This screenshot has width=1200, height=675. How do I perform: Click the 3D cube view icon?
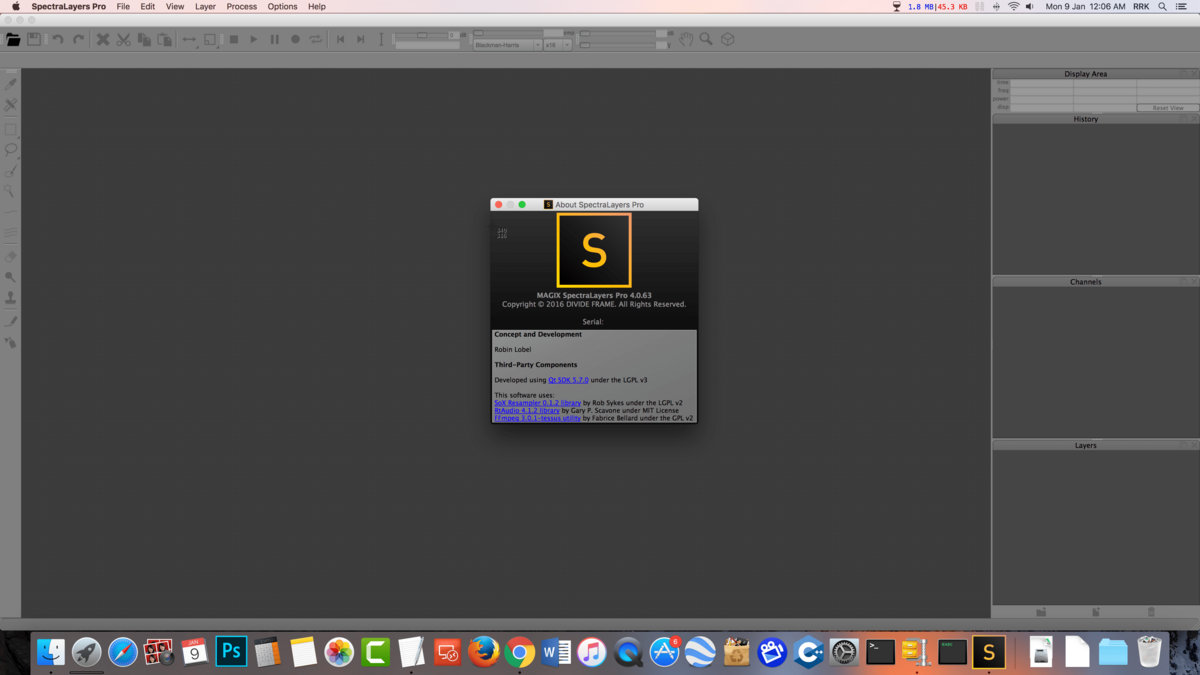coord(728,40)
